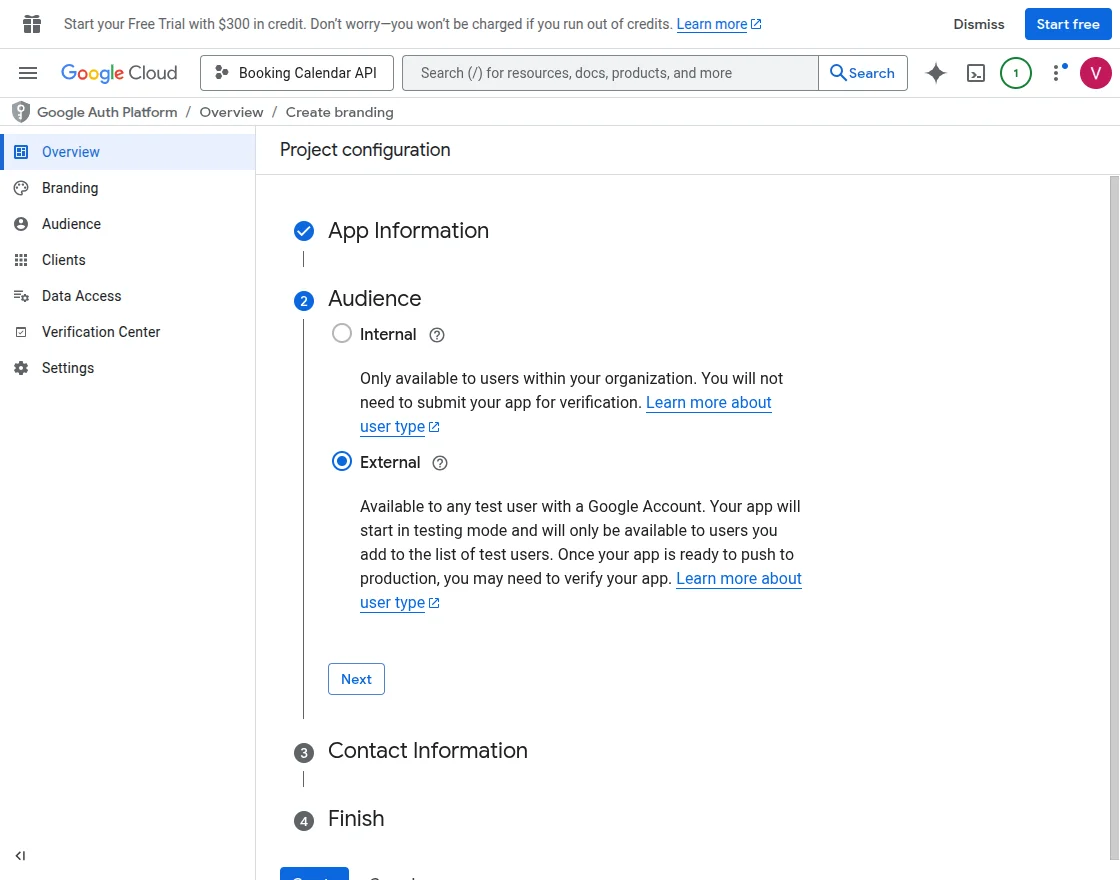1120x880 pixels.
Task: Open the Booking Calendar API project picker
Action: point(296,73)
